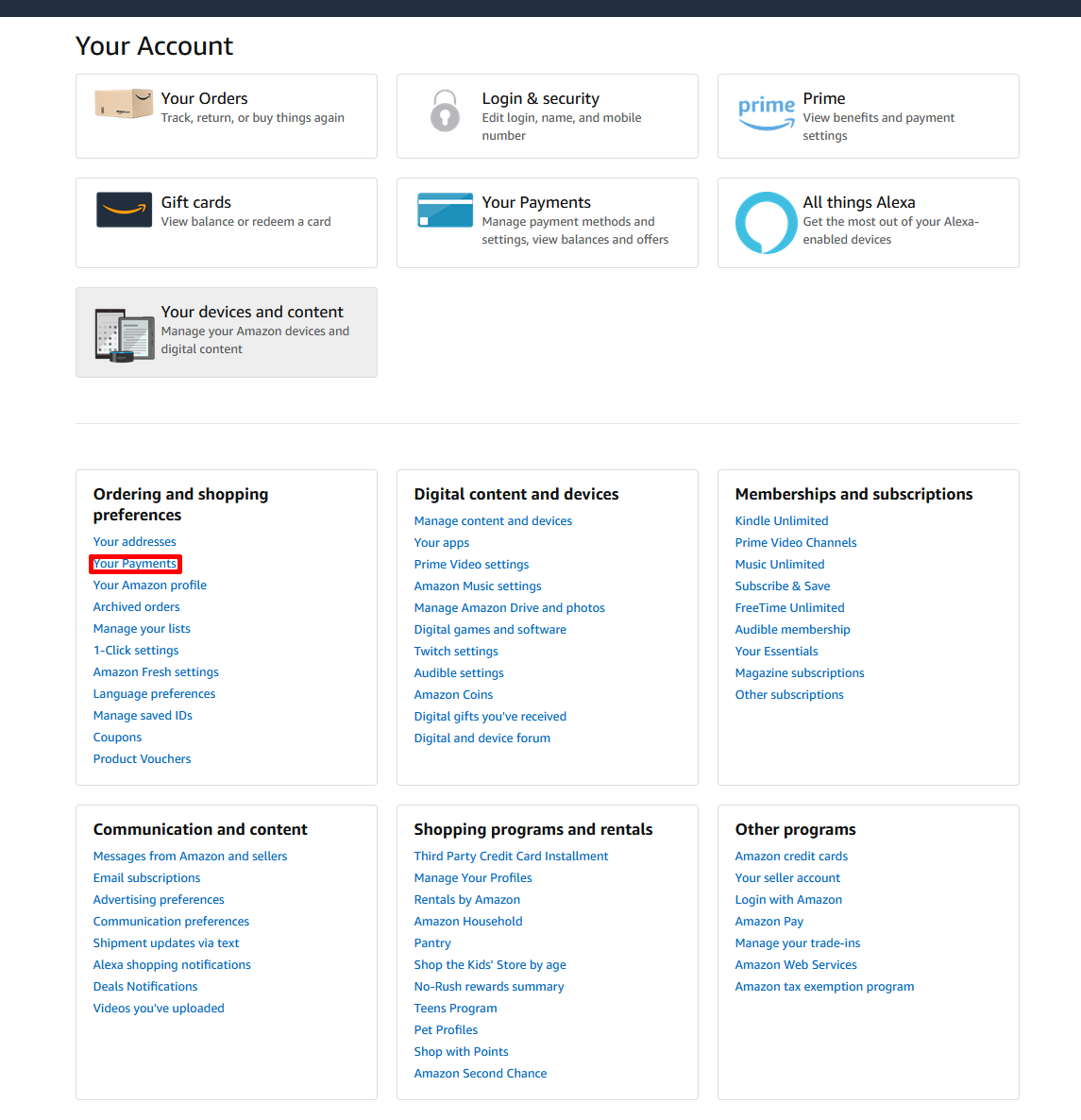The height and width of the screenshot is (1120, 1081).
Task: Open Your devices and content heading
Action: tap(252, 313)
